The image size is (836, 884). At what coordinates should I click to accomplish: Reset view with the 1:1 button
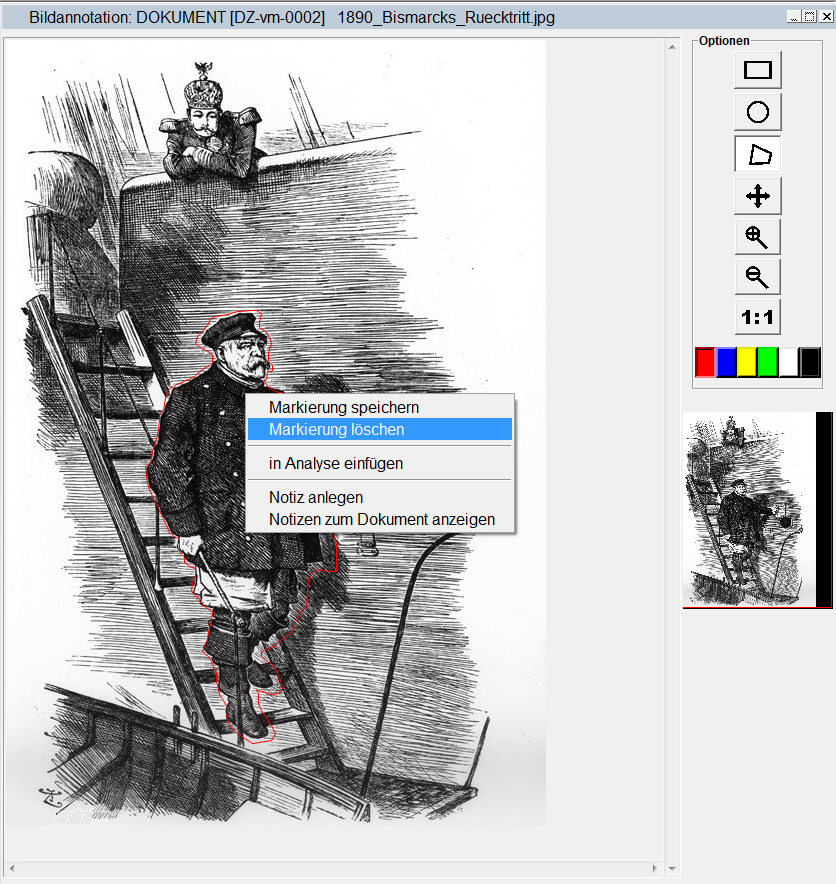point(758,318)
